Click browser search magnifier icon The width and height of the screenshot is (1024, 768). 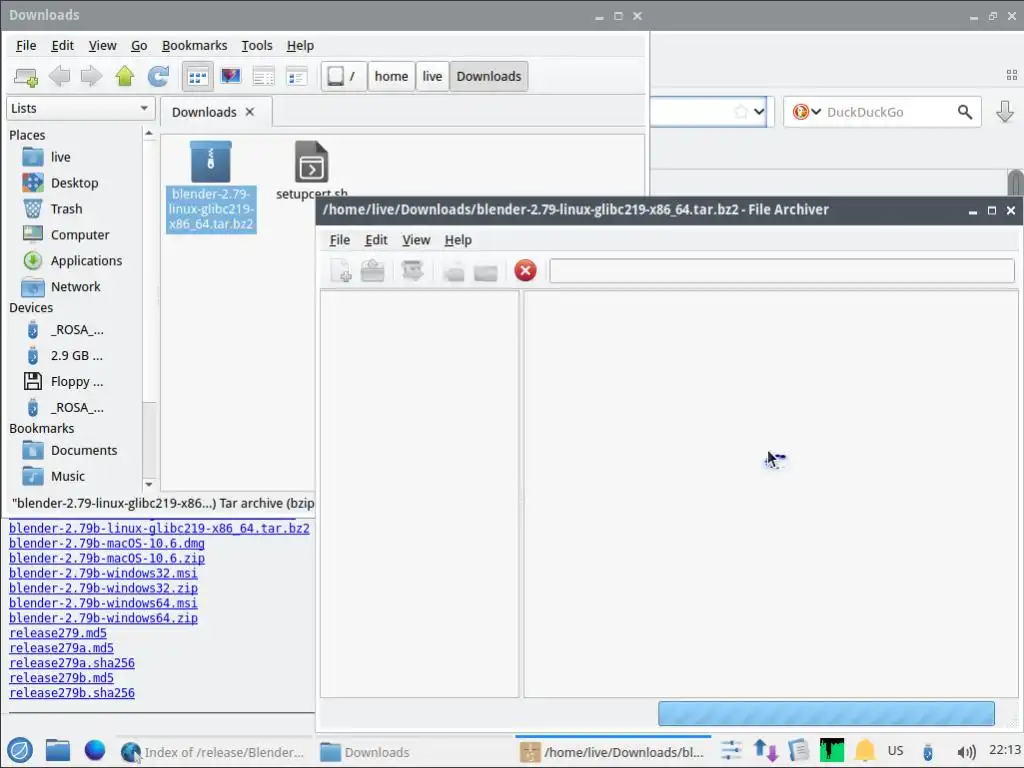pyautogui.click(x=965, y=112)
